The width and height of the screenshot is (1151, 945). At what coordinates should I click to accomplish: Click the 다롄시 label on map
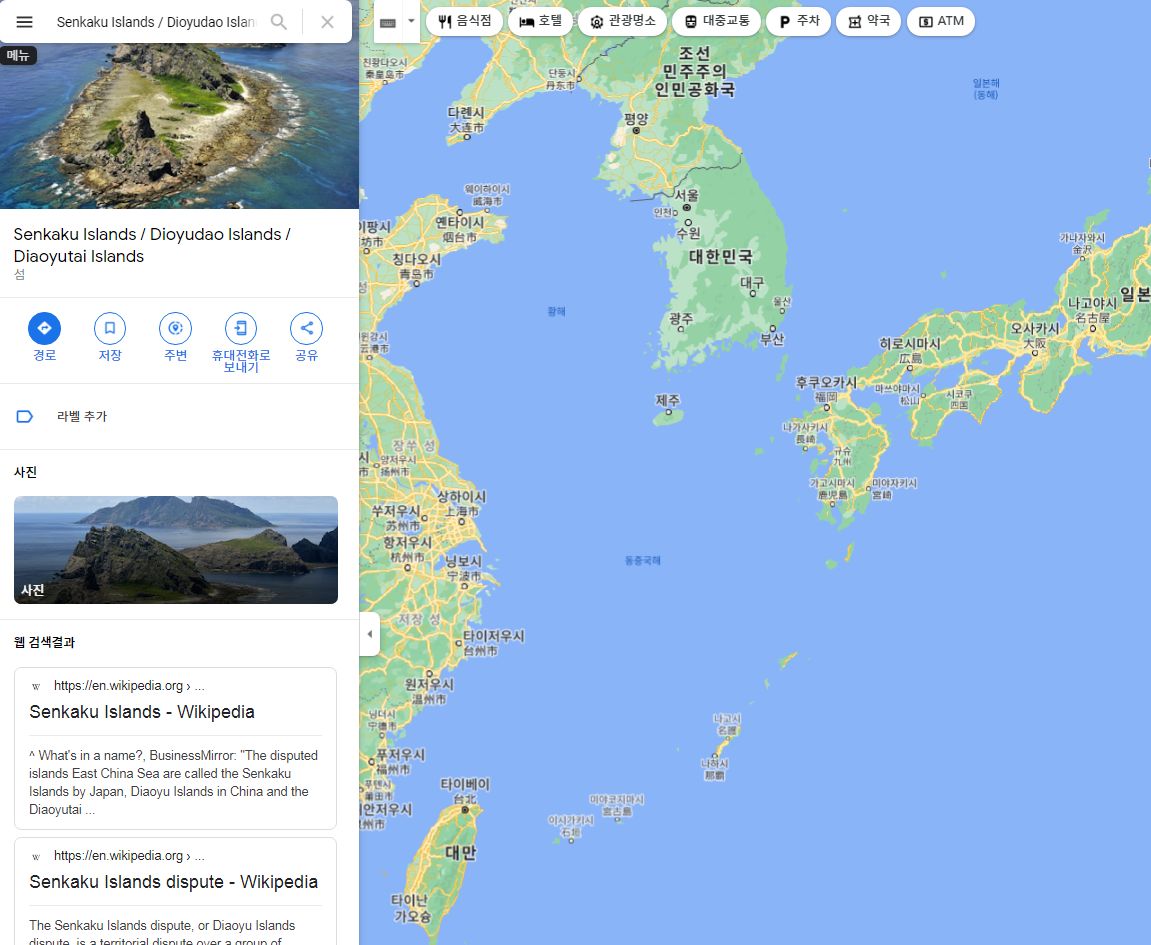(466, 112)
